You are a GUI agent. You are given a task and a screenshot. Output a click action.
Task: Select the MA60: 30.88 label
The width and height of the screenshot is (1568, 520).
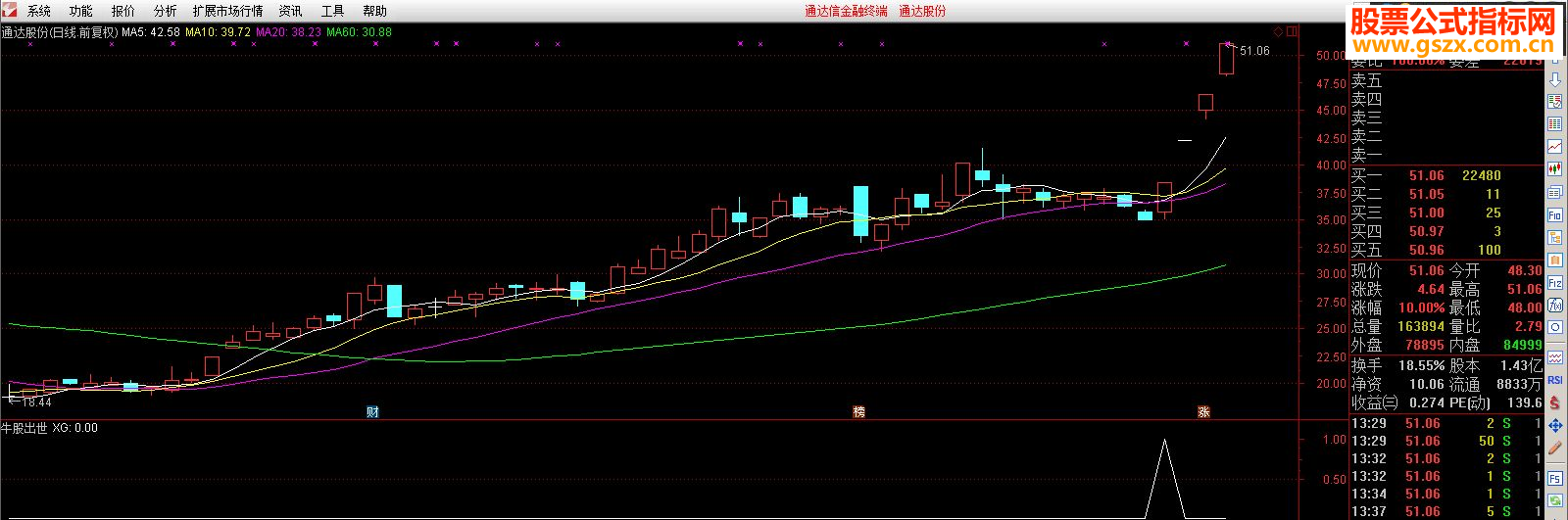359,32
